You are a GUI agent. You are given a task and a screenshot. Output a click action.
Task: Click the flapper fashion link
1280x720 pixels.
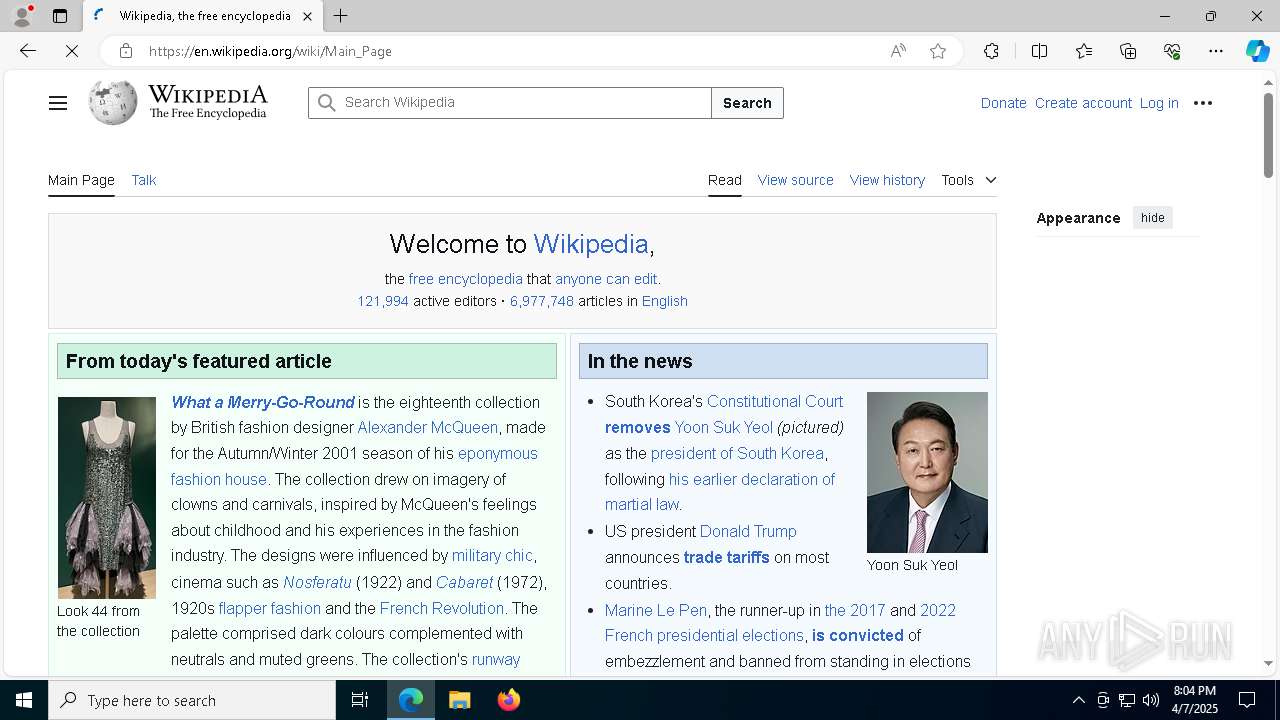coord(270,608)
